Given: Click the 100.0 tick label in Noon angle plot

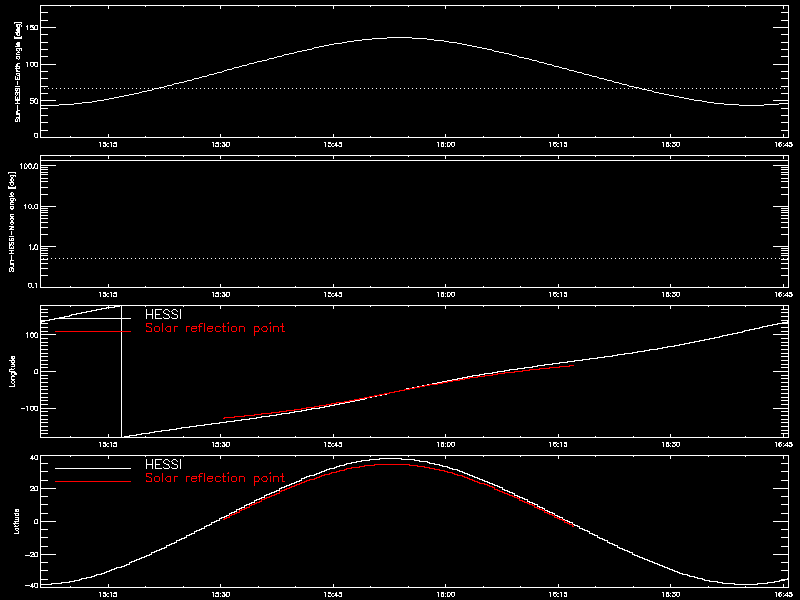Looking at the screenshot, I should [30, 166].
